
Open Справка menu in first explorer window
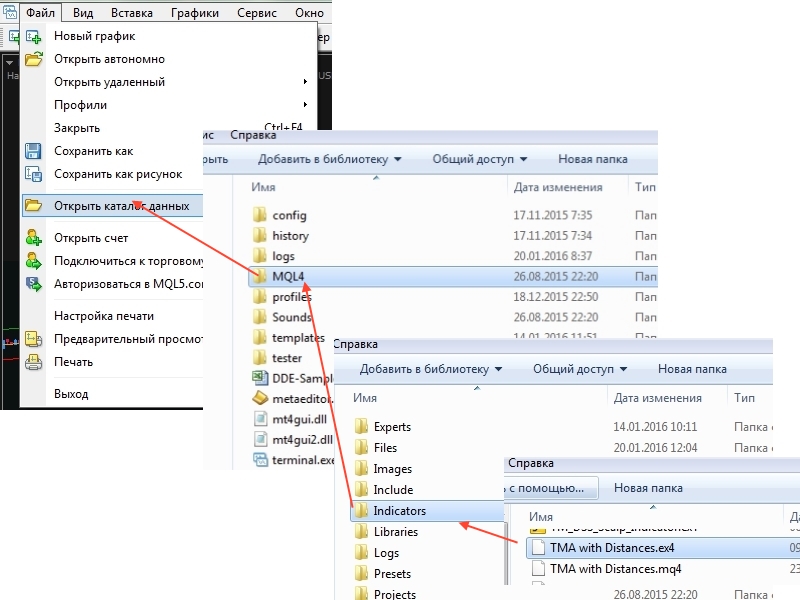click(x=253, y=135)
